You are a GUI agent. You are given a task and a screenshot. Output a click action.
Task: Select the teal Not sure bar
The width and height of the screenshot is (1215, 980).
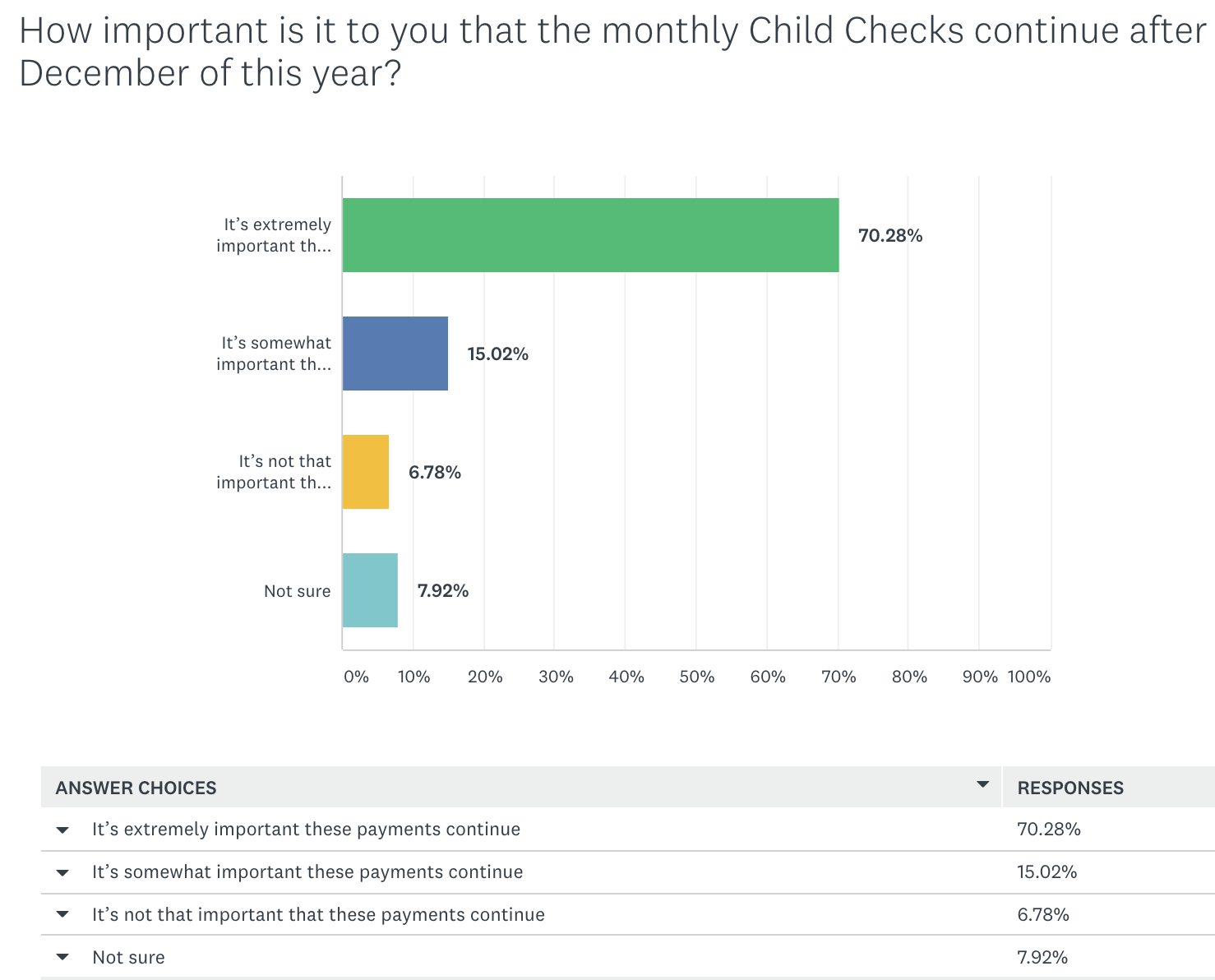click(370, 590)
